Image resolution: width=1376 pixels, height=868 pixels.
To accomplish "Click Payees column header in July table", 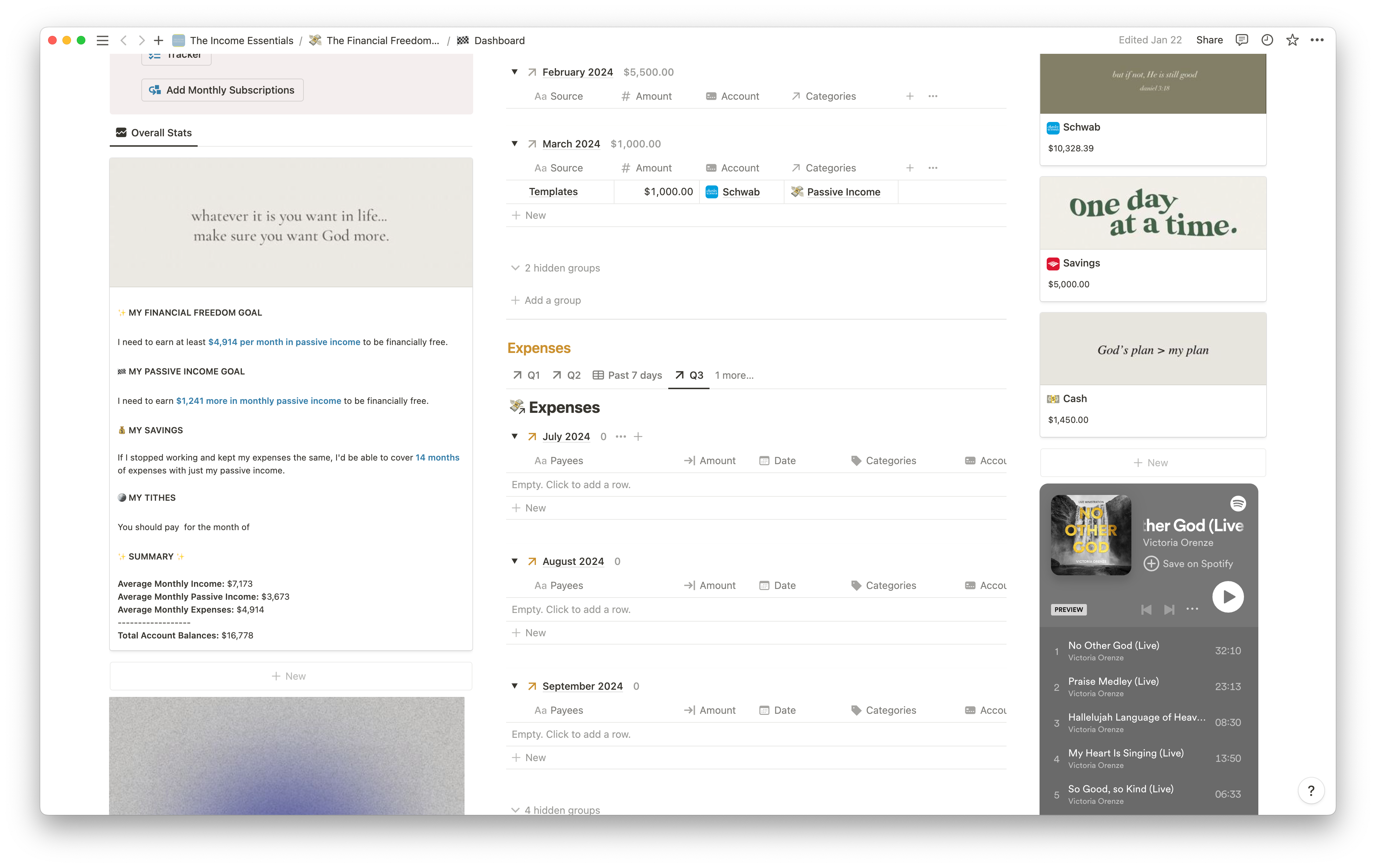I will pos(559,461).
